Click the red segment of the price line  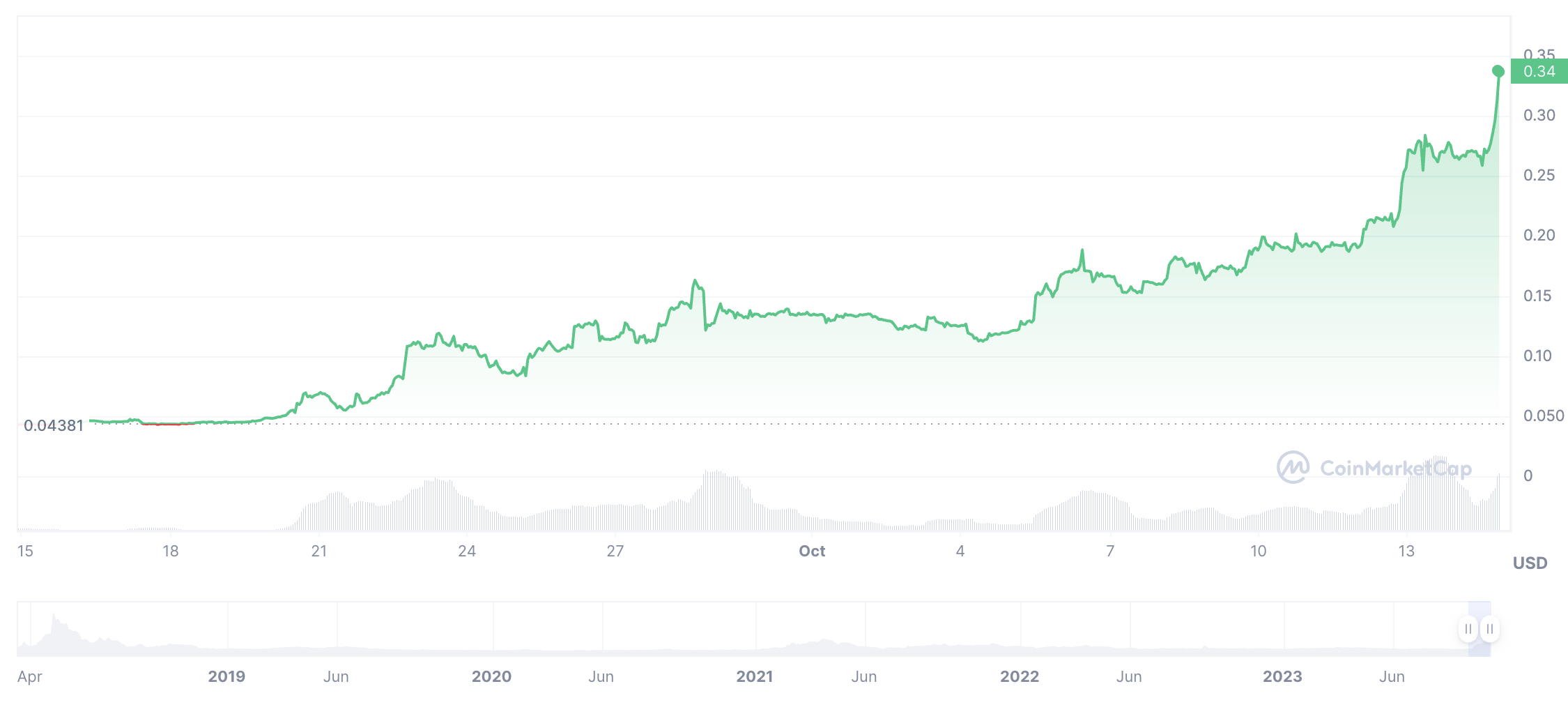pos(169,424)
